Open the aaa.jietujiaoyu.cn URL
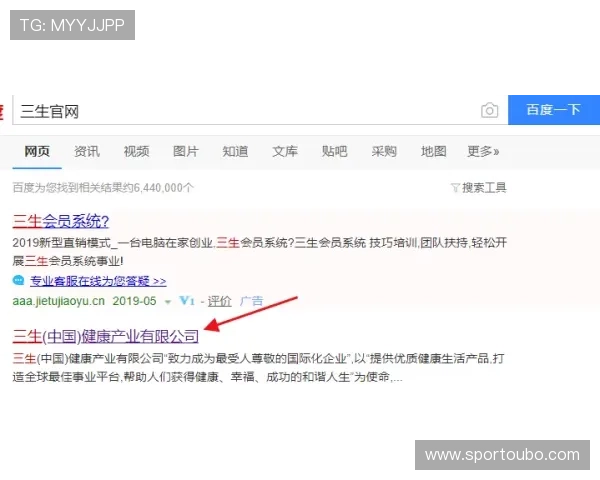The height and width of the screenshot is (480, 600). click(59, 301)
